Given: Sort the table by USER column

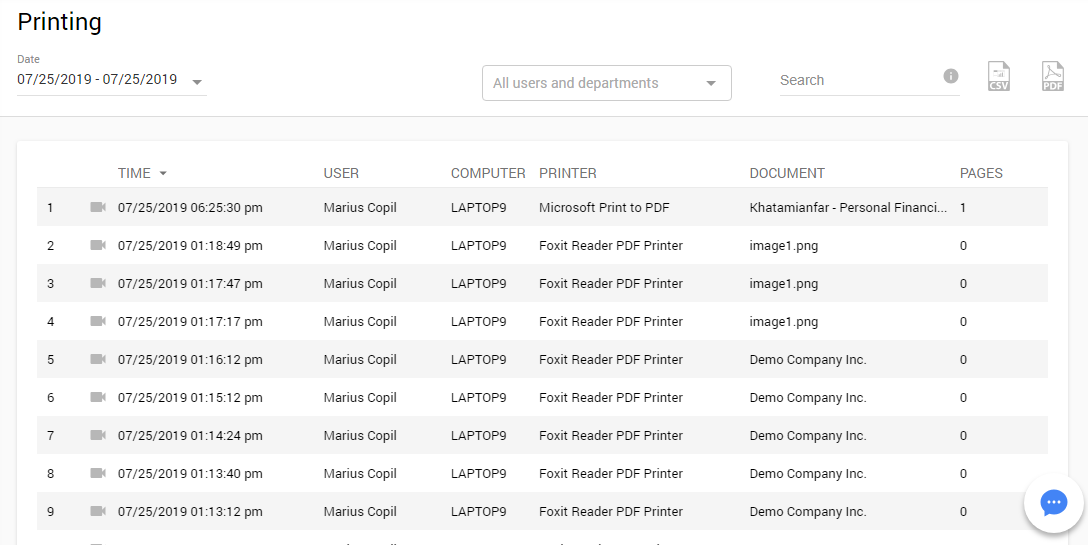Looking at the screenshot, I should tap(341, 173).
